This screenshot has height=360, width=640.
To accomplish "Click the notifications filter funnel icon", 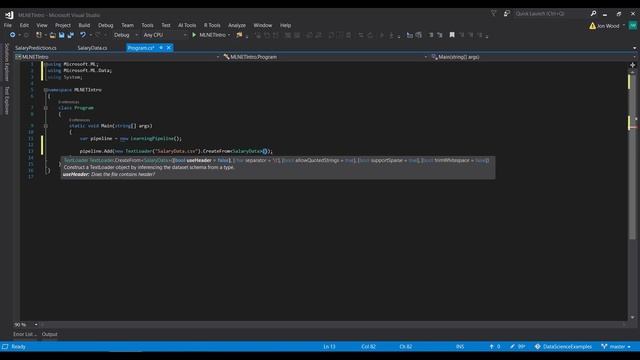I will pos(493,13).
